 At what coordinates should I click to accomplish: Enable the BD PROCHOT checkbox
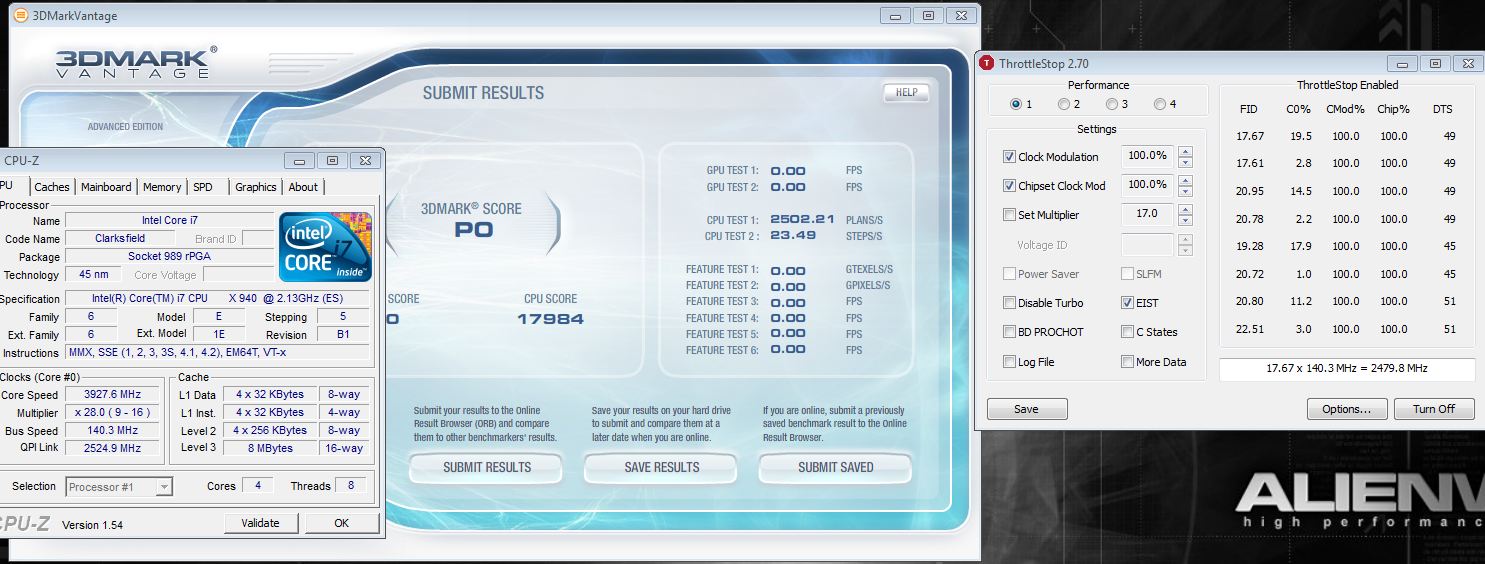click(1009, 332)
